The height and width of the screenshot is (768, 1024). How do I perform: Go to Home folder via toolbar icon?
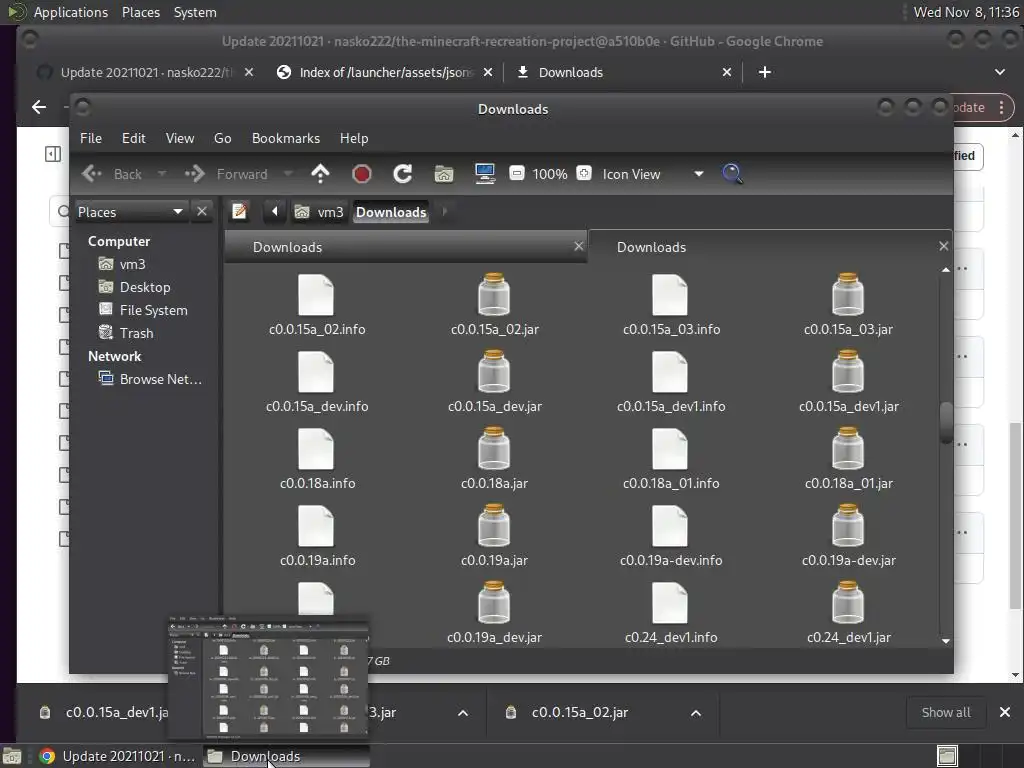(x=444, y=174)
